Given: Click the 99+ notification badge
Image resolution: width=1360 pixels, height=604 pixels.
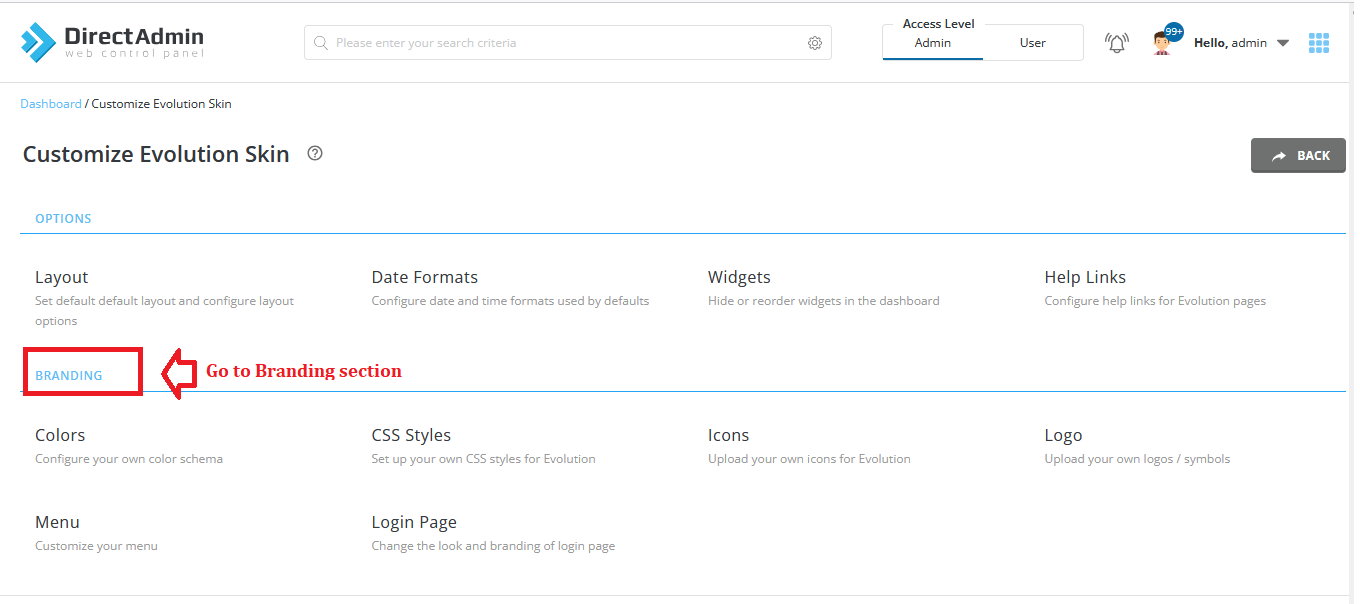Looking at the screenshot, I should tap(1174, 32).
